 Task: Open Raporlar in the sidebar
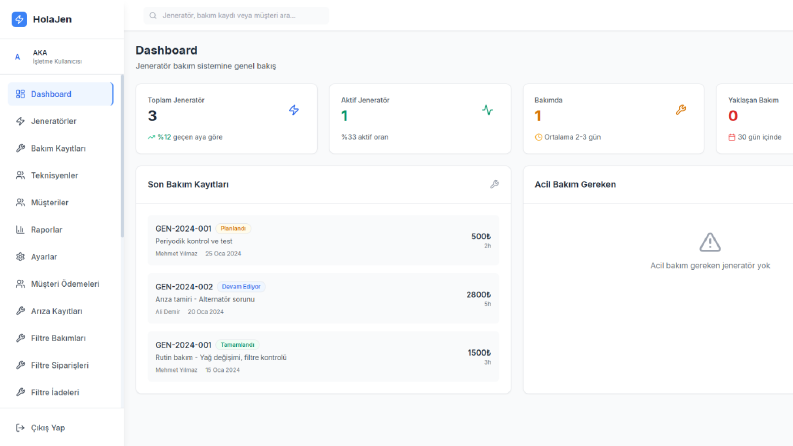pos(60,230)
